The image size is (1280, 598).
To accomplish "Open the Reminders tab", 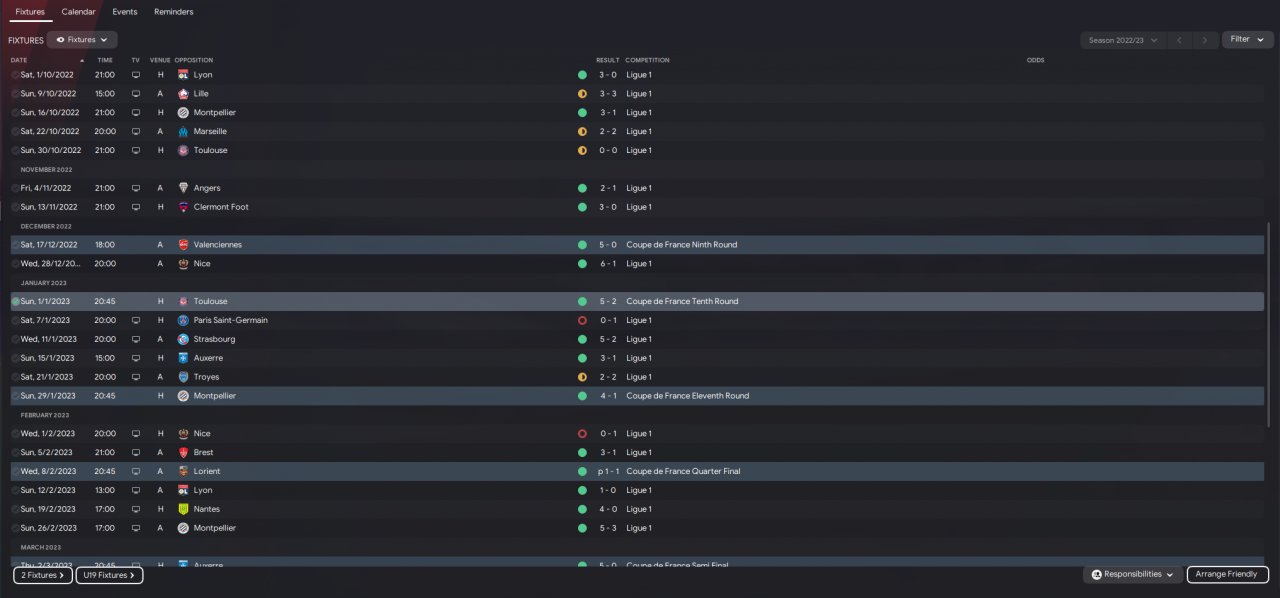I will pyautogui.click(x=174, y=12).
